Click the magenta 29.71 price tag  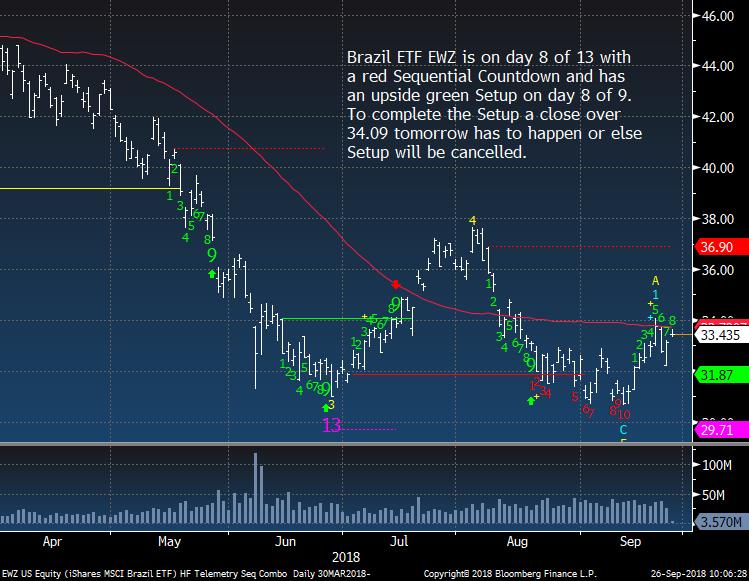[721, 430]
